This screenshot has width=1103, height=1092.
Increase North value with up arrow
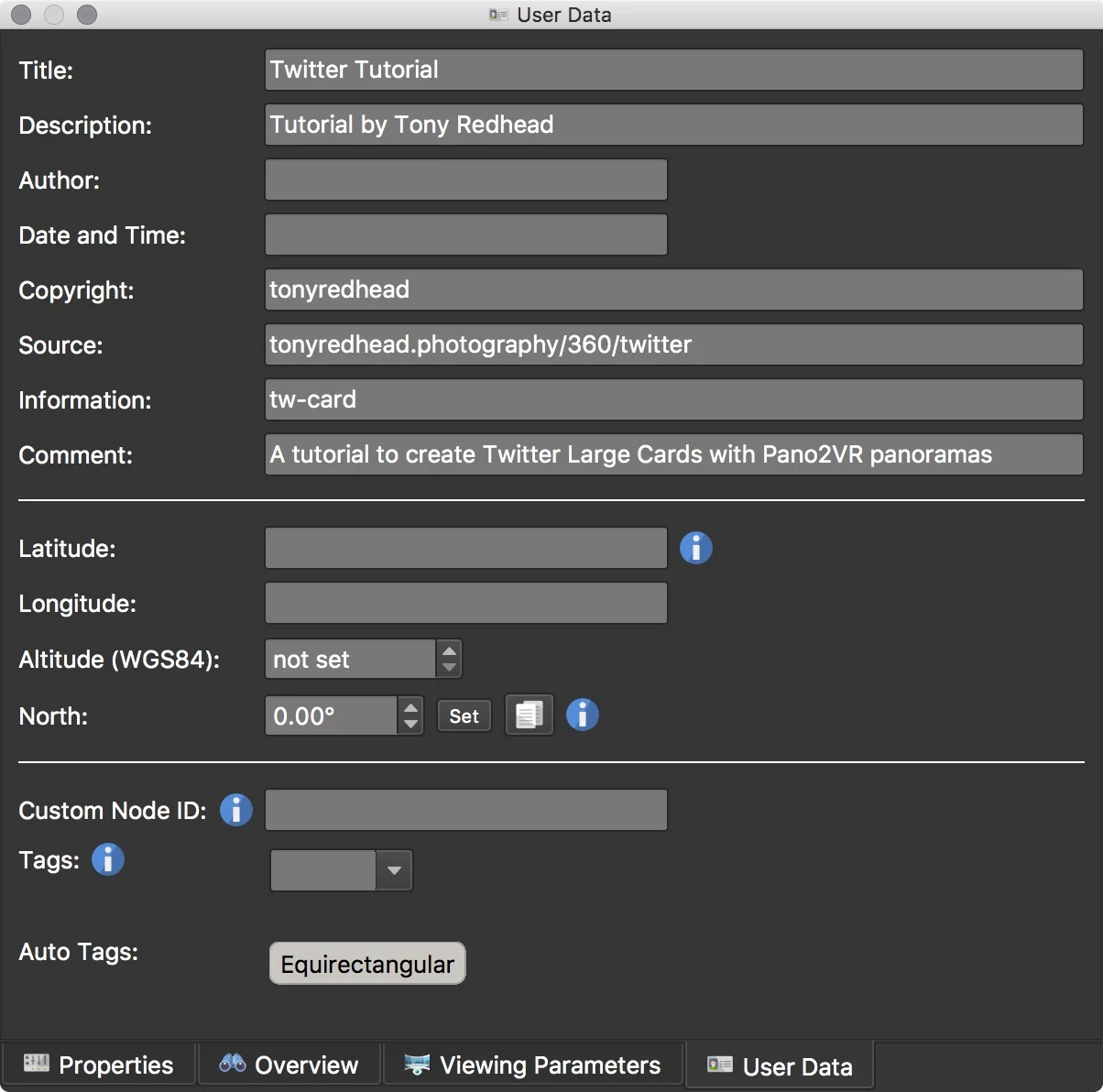410,707
